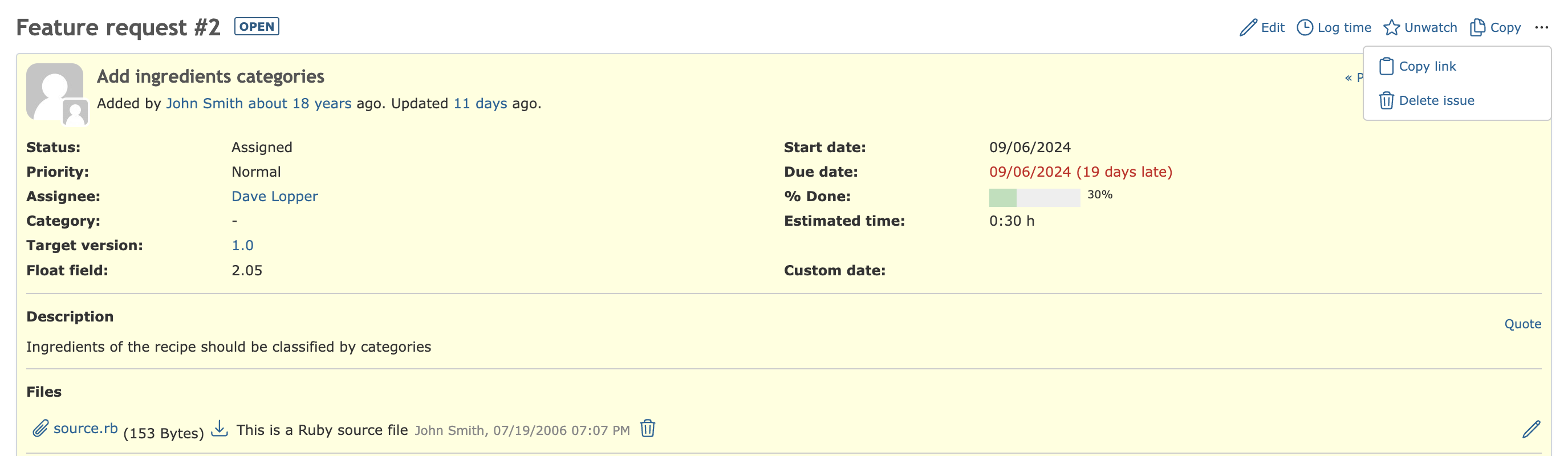
Task: Open Log time via clock icon
Action: (x=1305, y=27)
